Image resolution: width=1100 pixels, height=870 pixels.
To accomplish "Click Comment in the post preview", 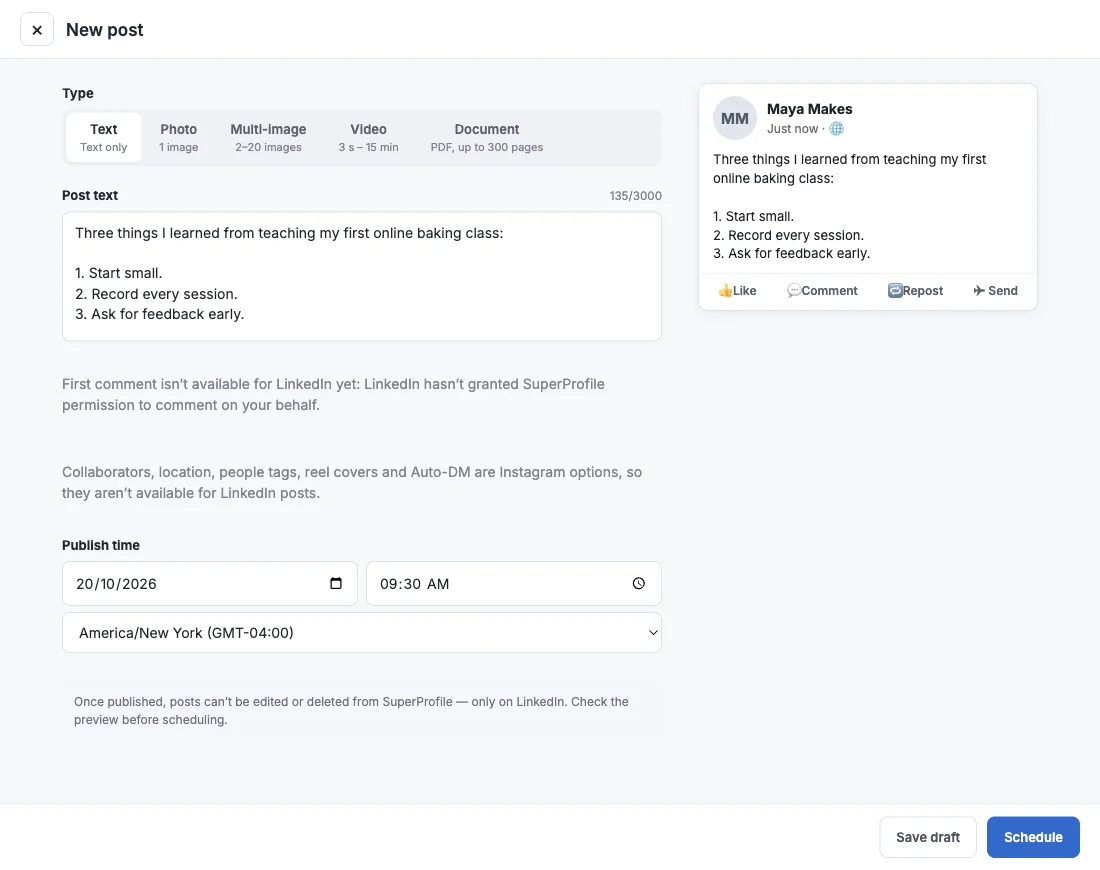I will click(x=821, y=290).
